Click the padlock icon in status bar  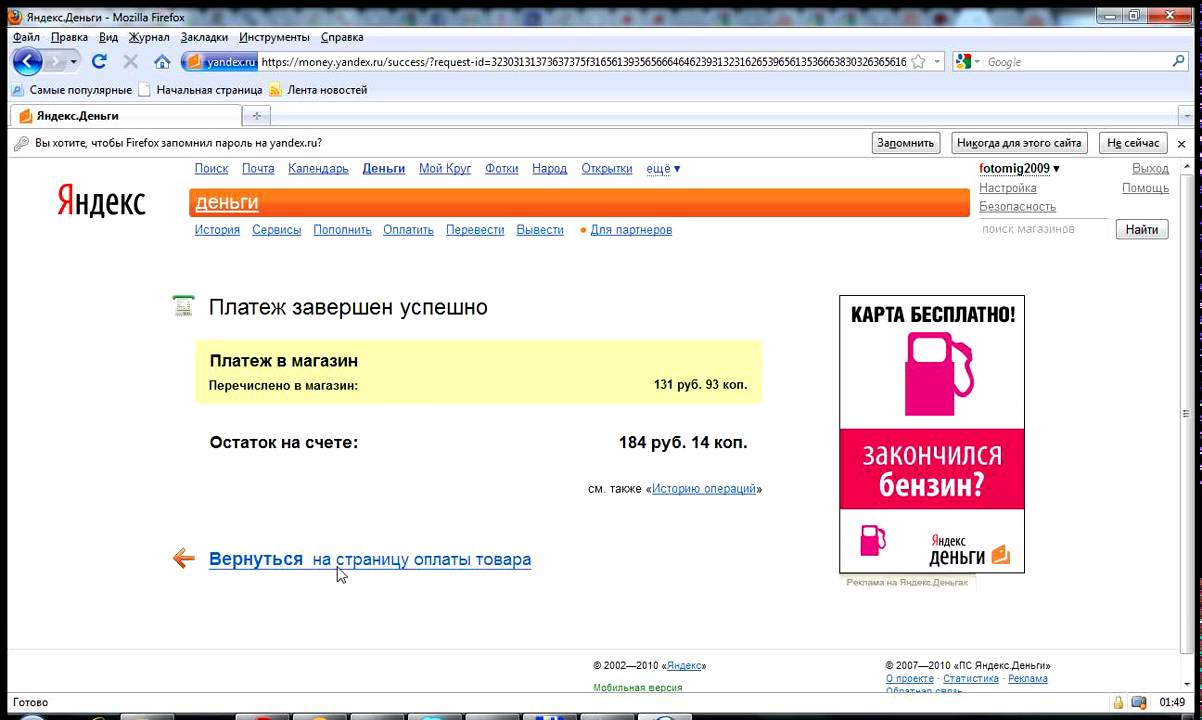[x=1118, y=702]
